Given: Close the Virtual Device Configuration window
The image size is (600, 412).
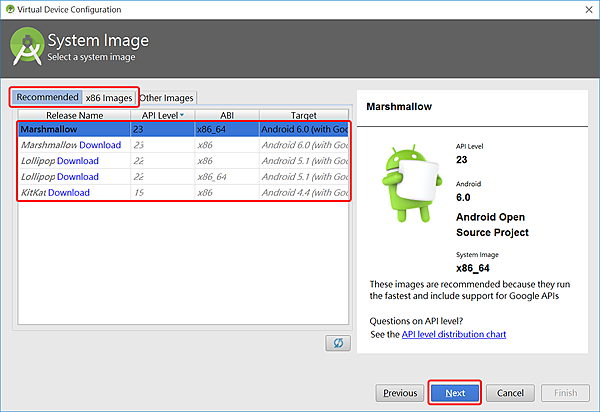Looking at the screenshot, I should pos(589,10).
